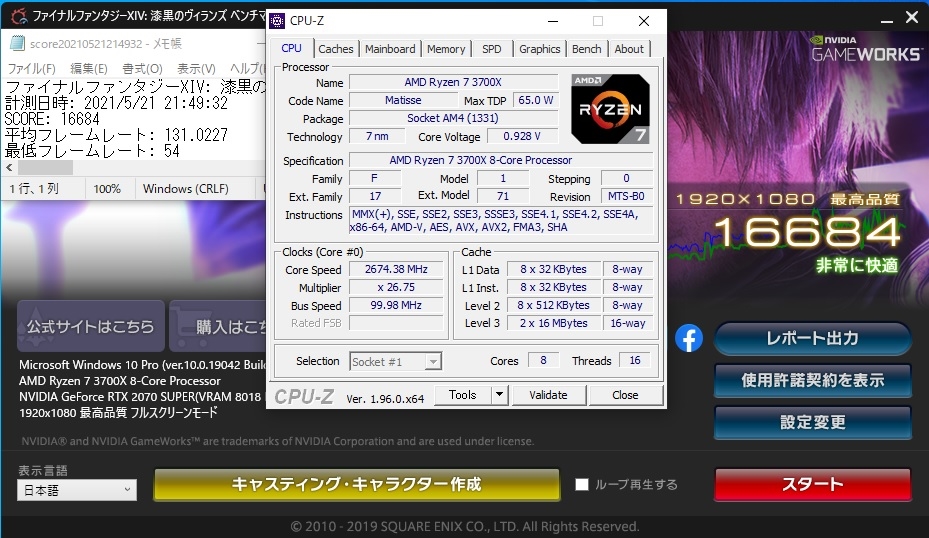Image resolution: width=929 pixels, height=538 pixels.
Task: Click the 平均フレームレート line in Notepad
Action: [x=116, y=135]
